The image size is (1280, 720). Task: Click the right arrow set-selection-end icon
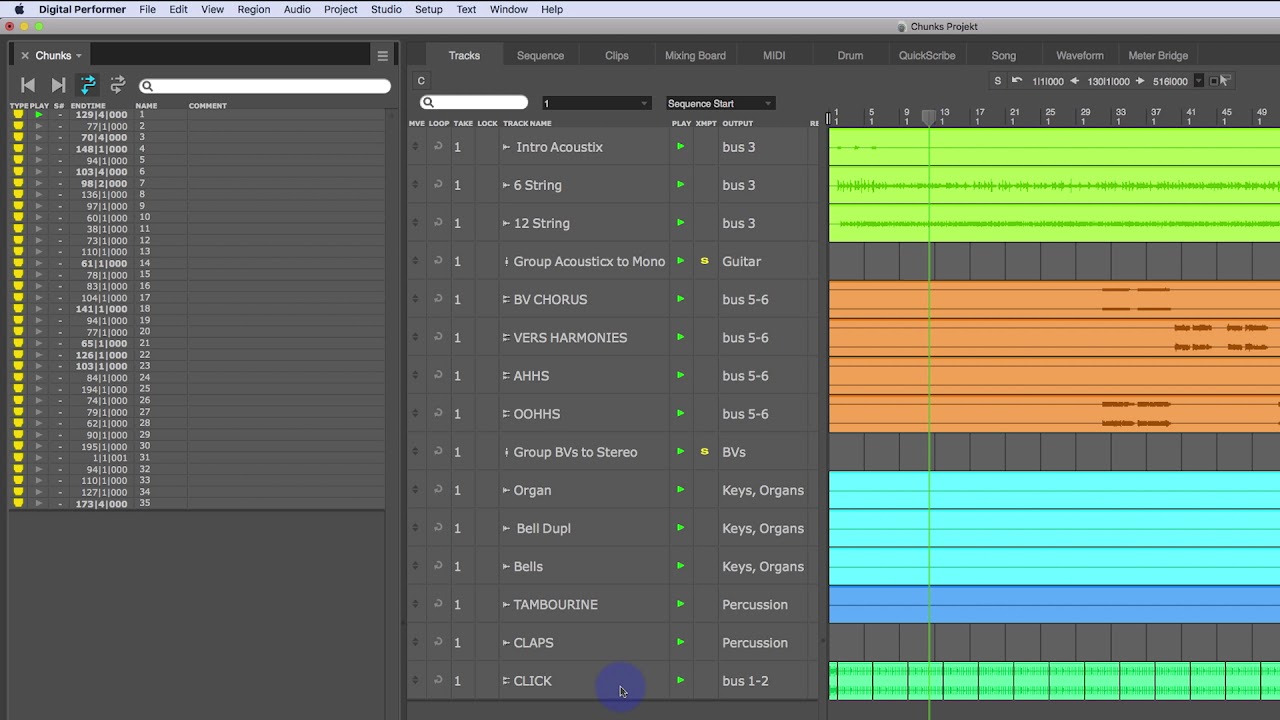point(1140,81)
